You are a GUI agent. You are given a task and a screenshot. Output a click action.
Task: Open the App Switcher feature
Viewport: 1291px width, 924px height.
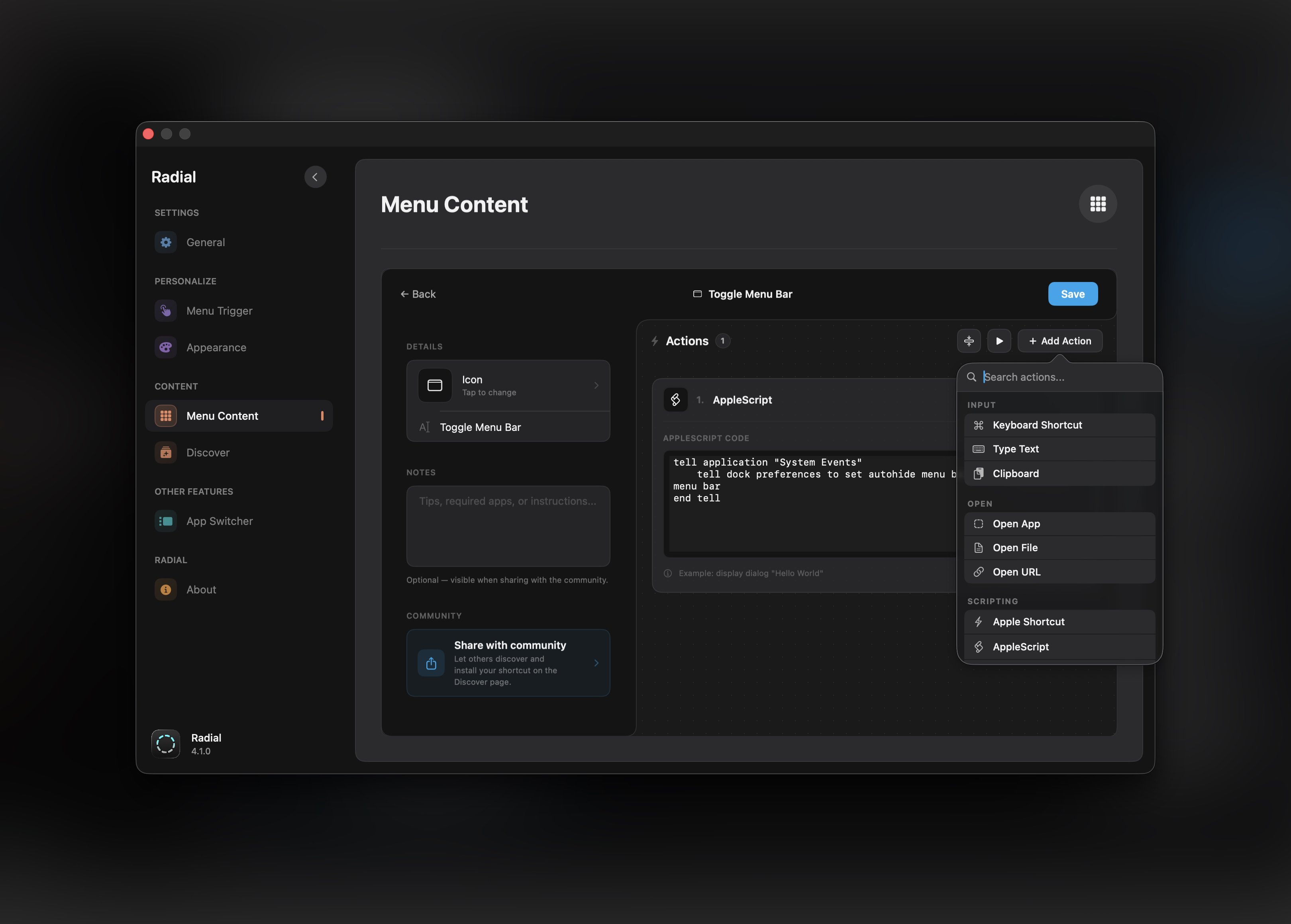pos(220,521)
